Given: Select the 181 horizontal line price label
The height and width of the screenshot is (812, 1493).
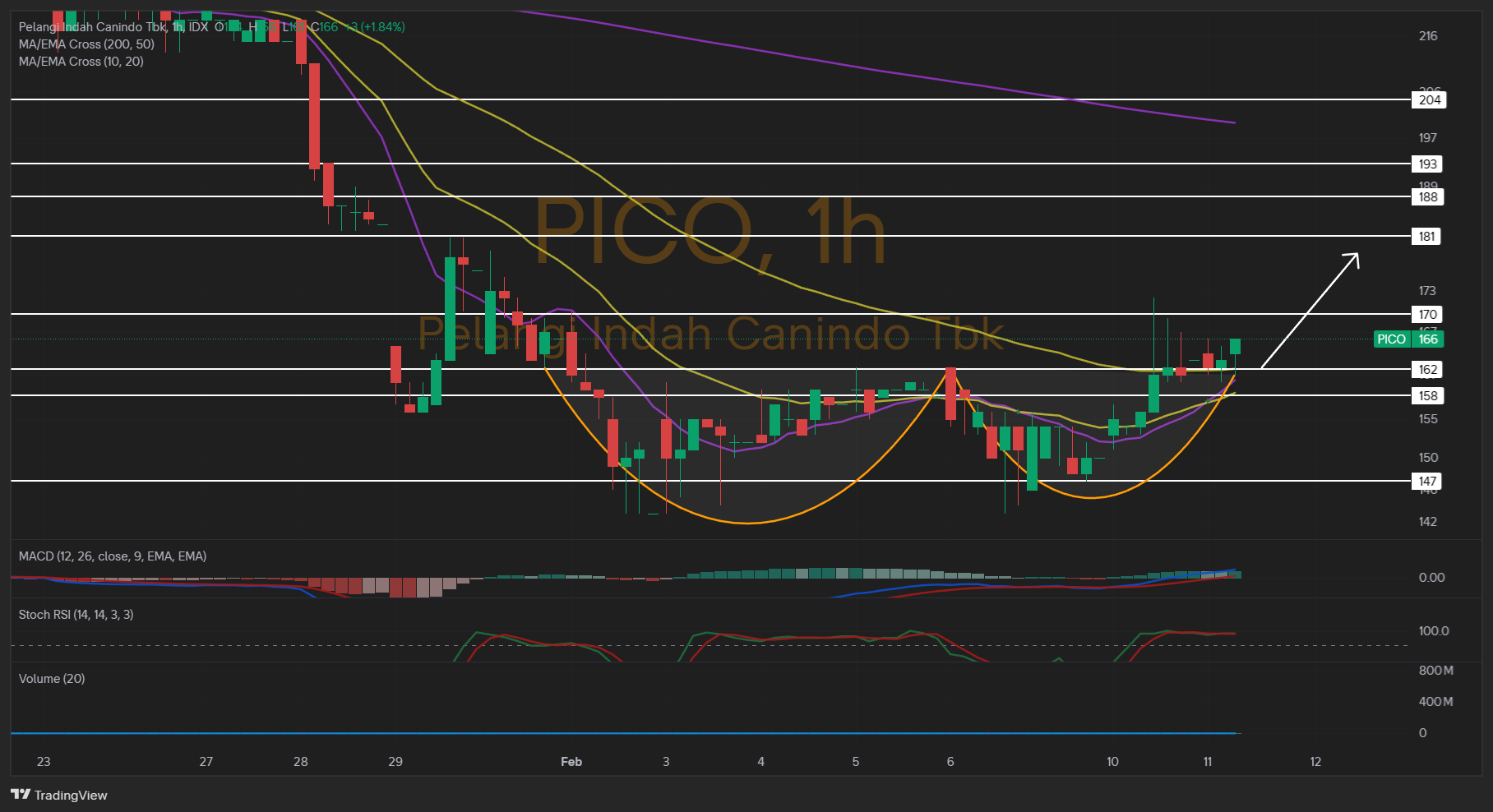Looking at the screenshot, I should click(x=1426, y=237).
